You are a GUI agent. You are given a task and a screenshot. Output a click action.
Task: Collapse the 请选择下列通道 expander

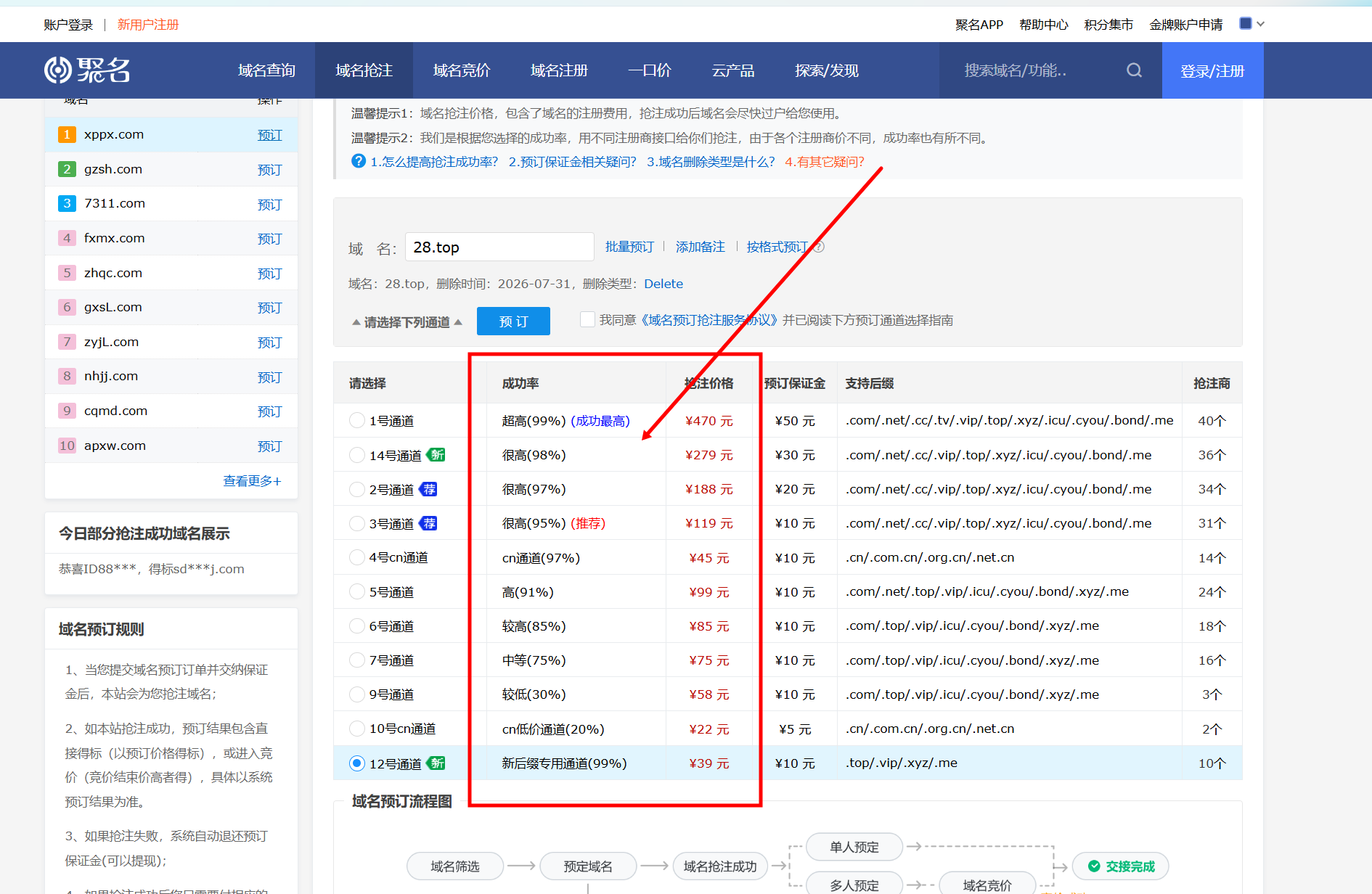point(407,322)
